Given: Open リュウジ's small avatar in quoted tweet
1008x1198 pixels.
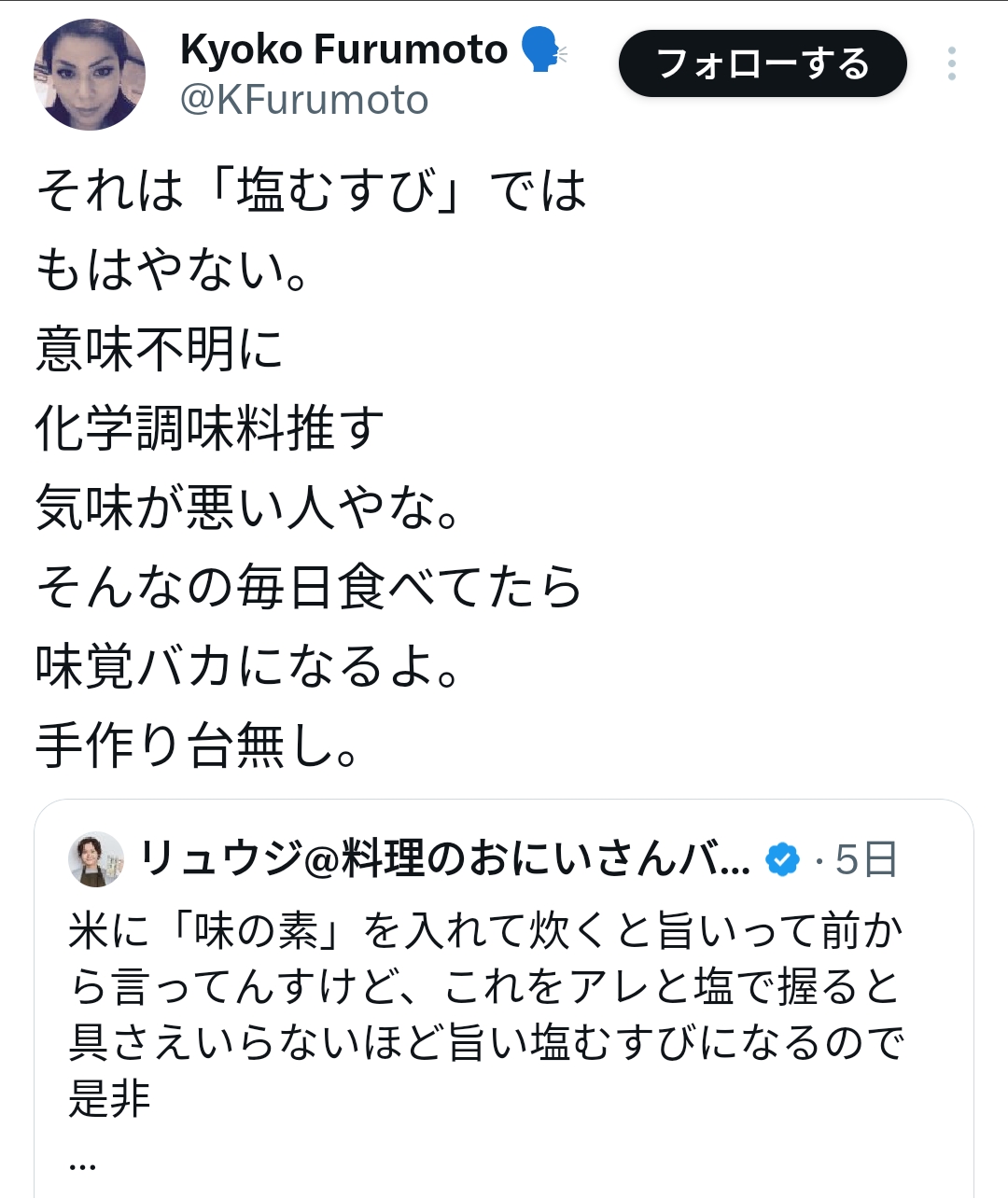Looking at the screenshot, I should [x=96, y=859].
